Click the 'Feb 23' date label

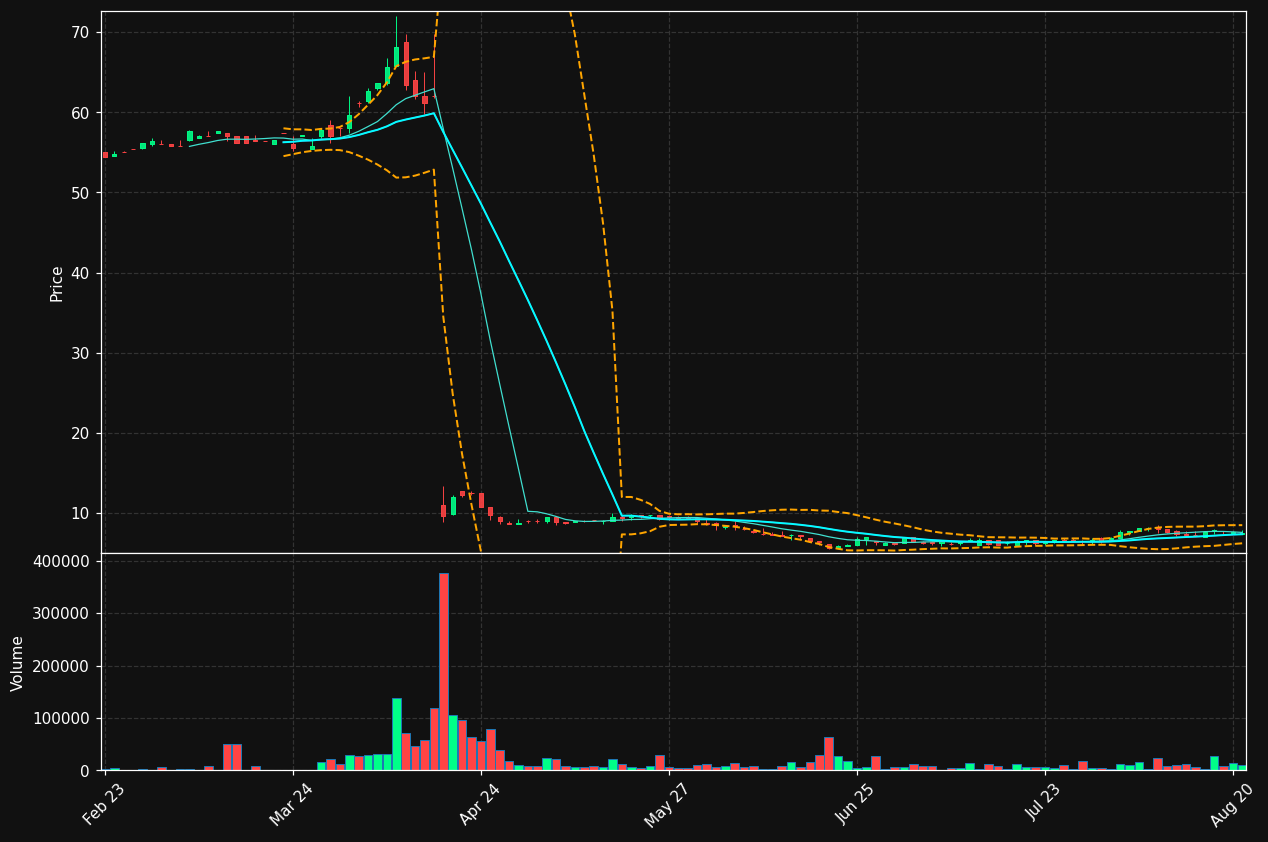[x=104, y=804]
